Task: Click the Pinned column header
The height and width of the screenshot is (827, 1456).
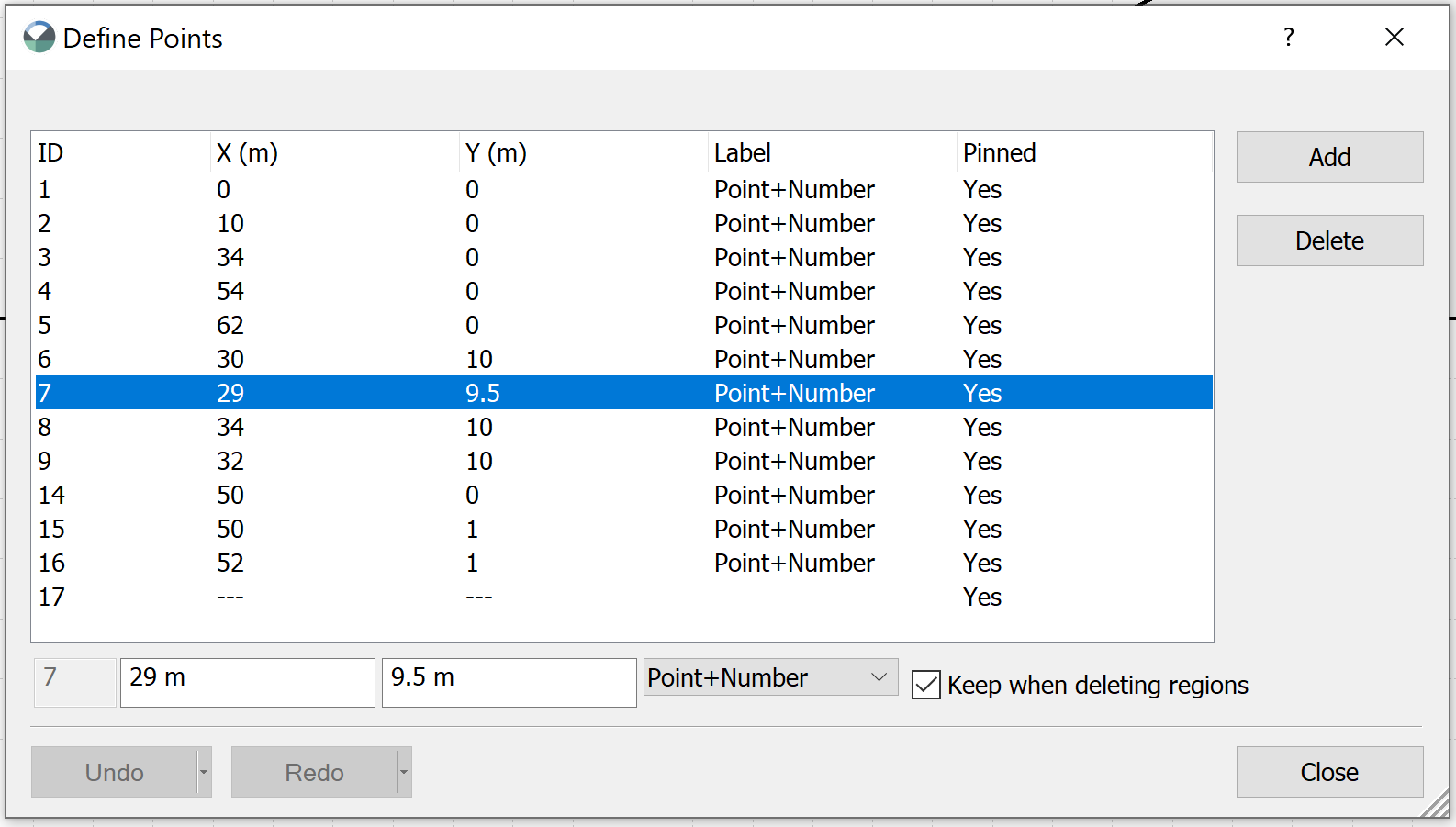Action: (999, 153)
